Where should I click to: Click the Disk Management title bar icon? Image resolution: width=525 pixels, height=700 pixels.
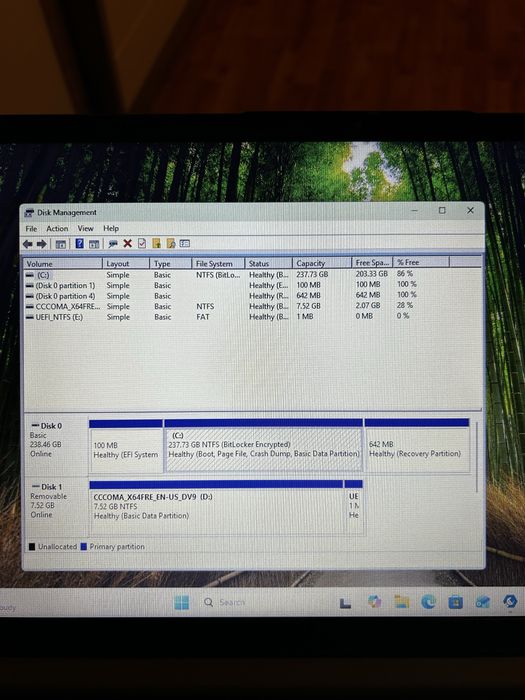tap(29, 213)
